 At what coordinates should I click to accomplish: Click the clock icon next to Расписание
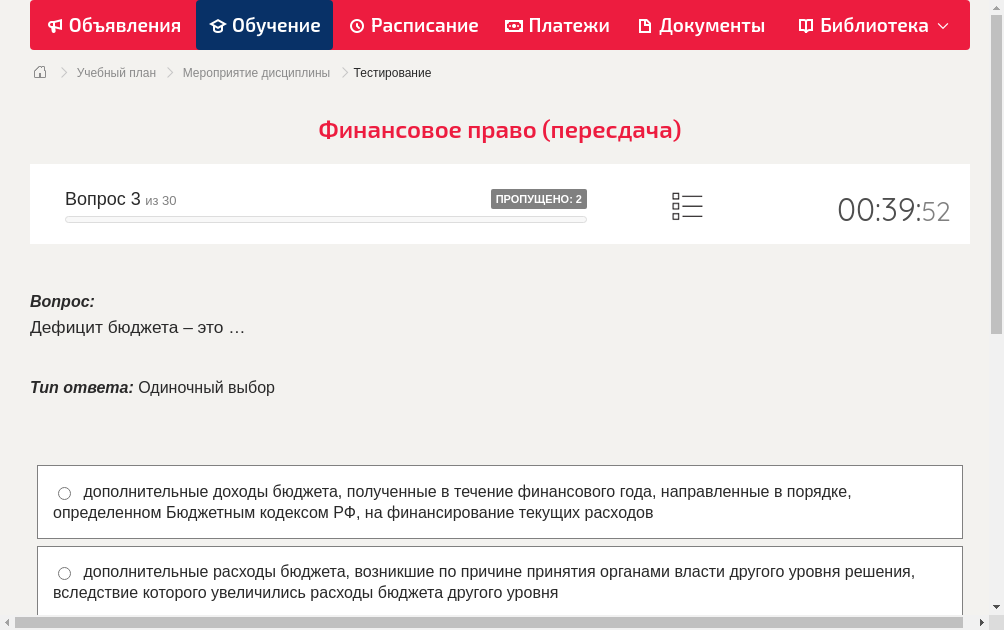[x=356, y=25]
